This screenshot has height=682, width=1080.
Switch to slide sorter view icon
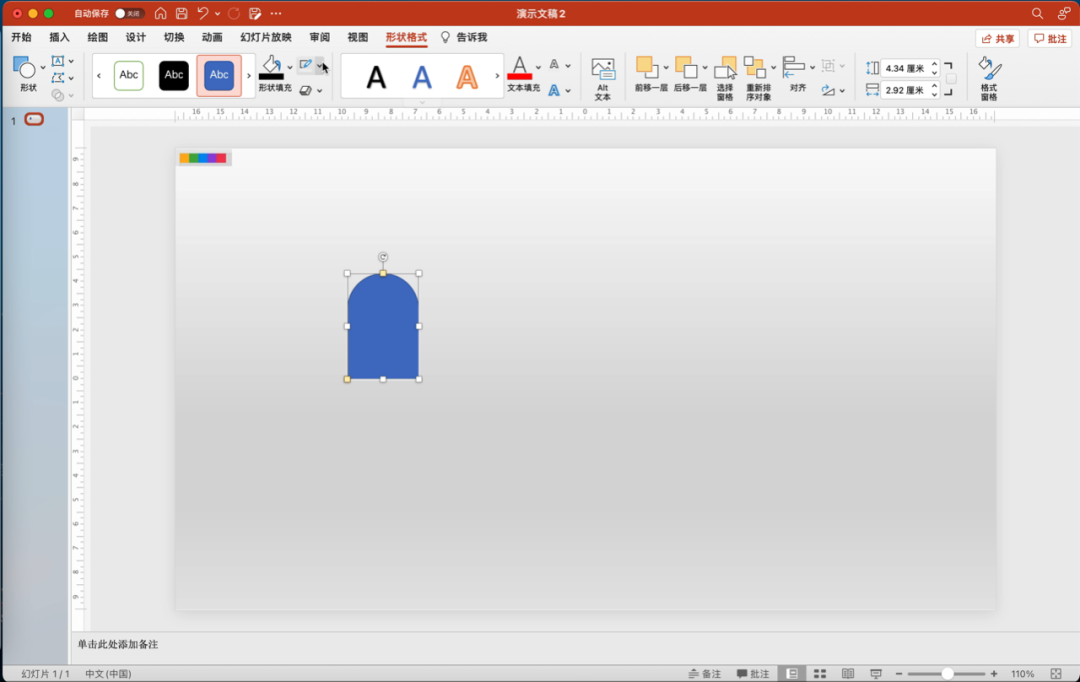click(820, 674)
